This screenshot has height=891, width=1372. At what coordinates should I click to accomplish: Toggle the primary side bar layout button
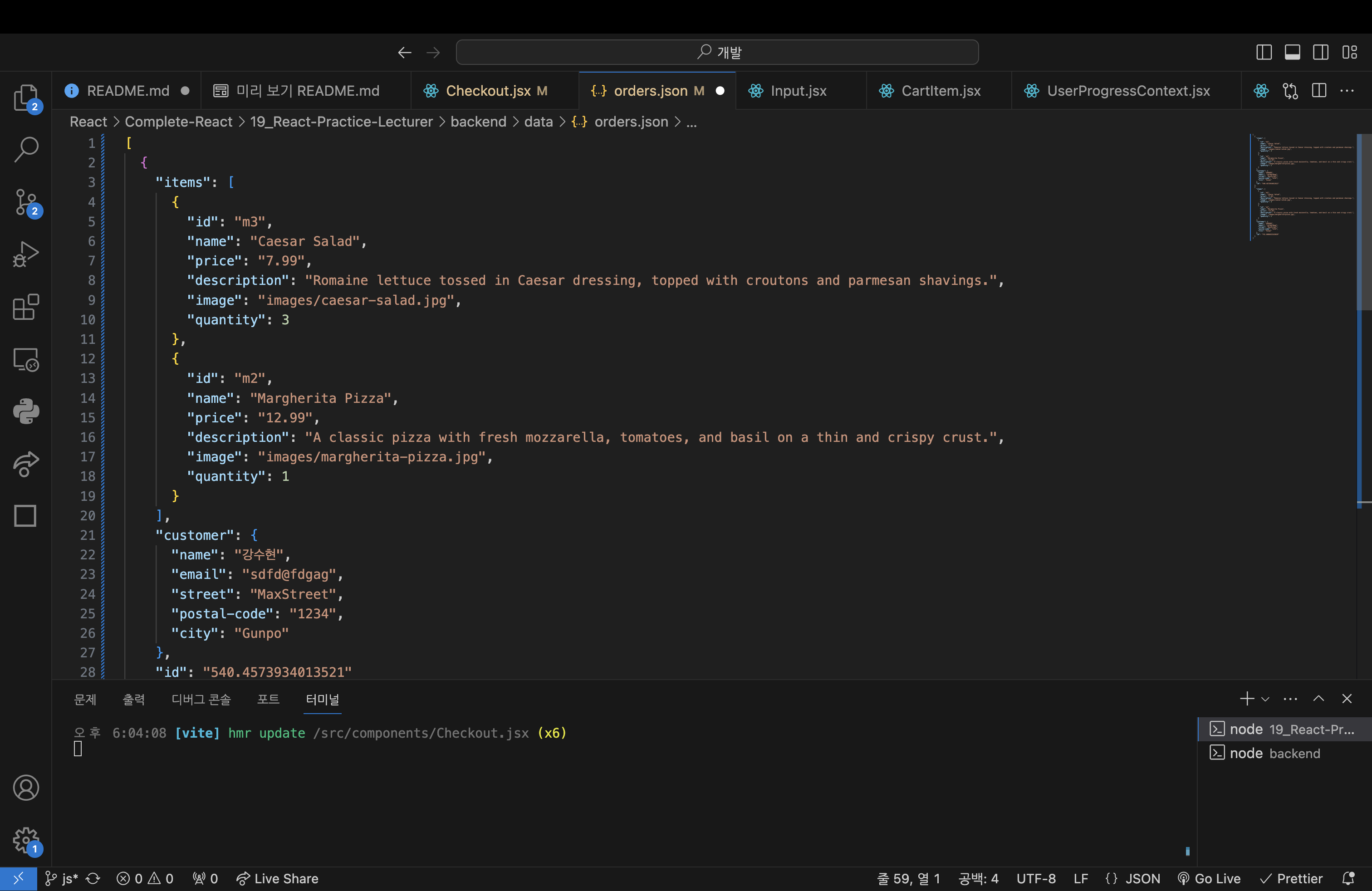(1264, 53)
